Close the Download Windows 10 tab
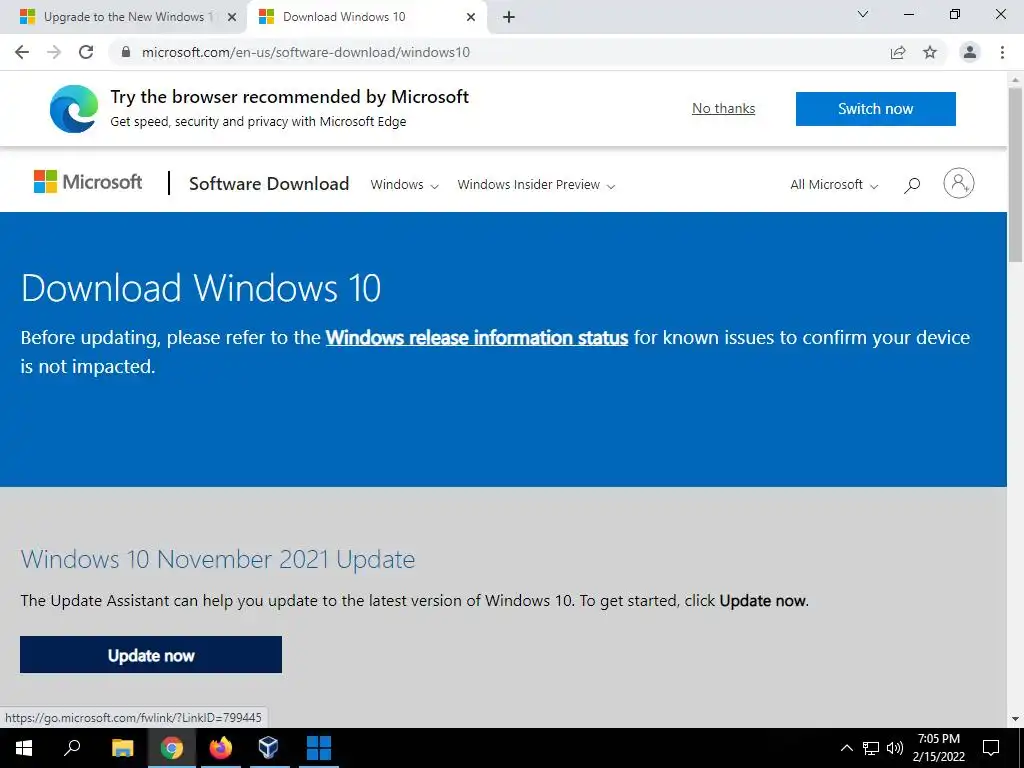Screen dimensions: 1024x768 click(471, 17)
